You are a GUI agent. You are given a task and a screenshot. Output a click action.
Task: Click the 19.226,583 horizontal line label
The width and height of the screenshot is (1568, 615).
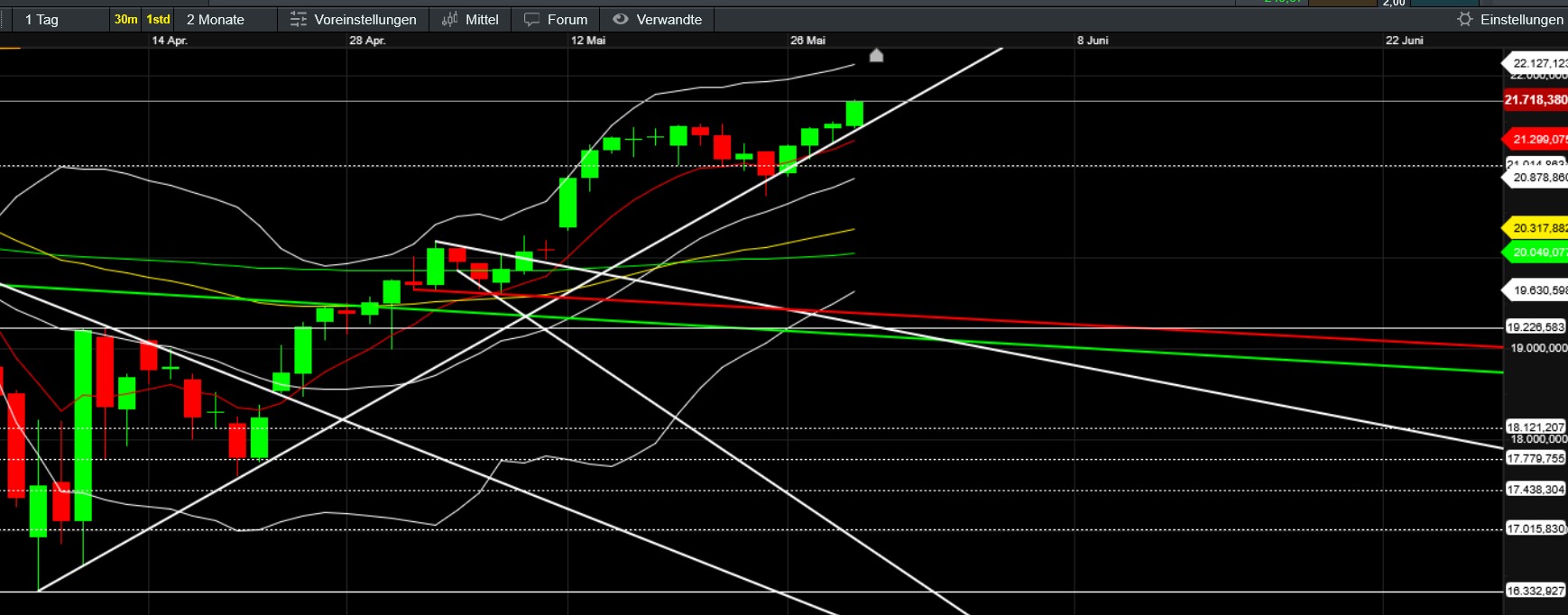[1536, 327]
